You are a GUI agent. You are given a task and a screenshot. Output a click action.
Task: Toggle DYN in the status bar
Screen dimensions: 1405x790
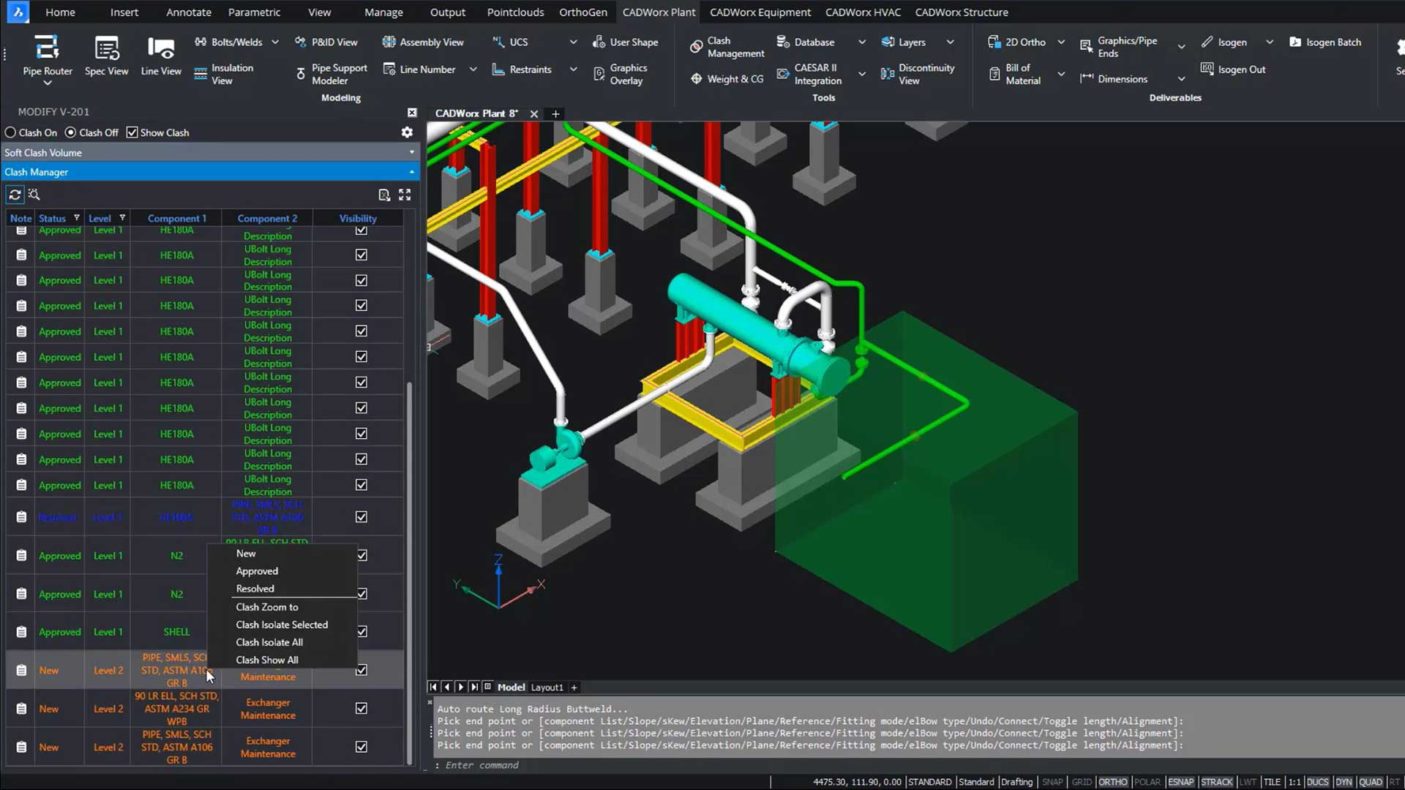click(1343, 782)
